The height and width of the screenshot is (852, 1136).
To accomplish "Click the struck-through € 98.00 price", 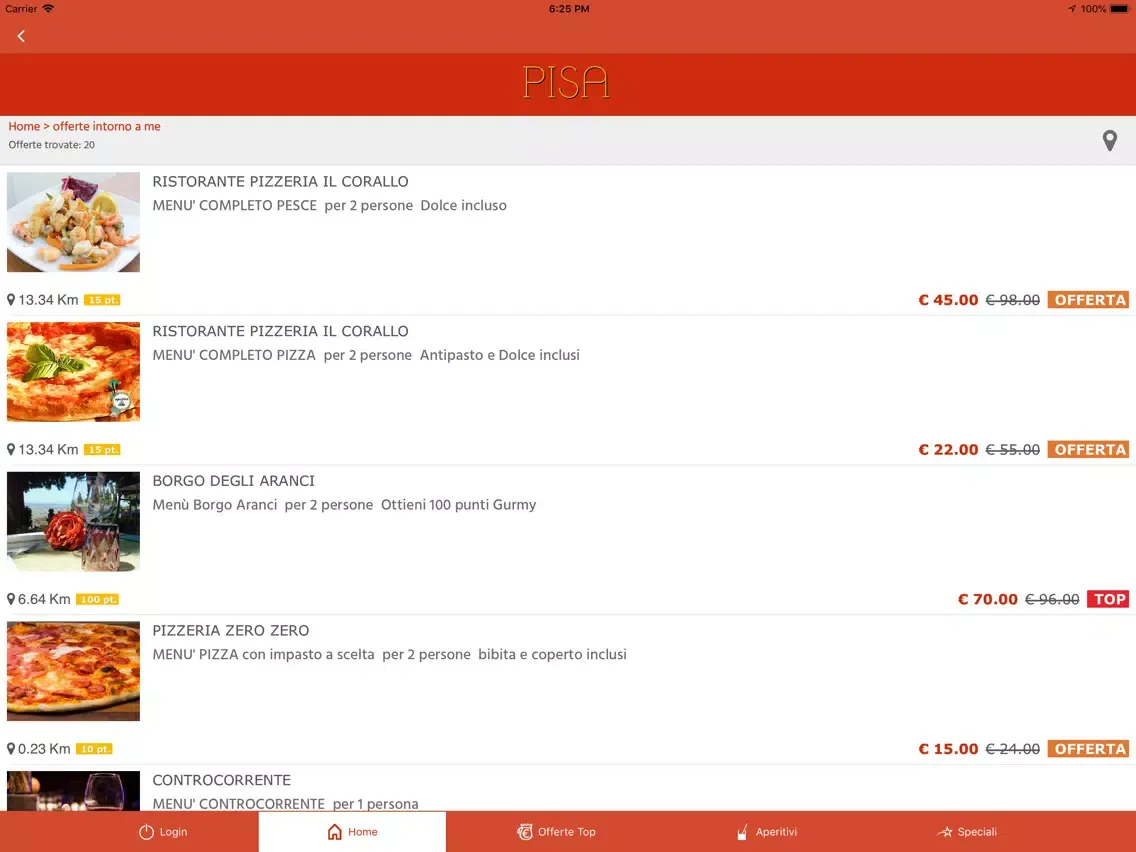I will 1013,300.
